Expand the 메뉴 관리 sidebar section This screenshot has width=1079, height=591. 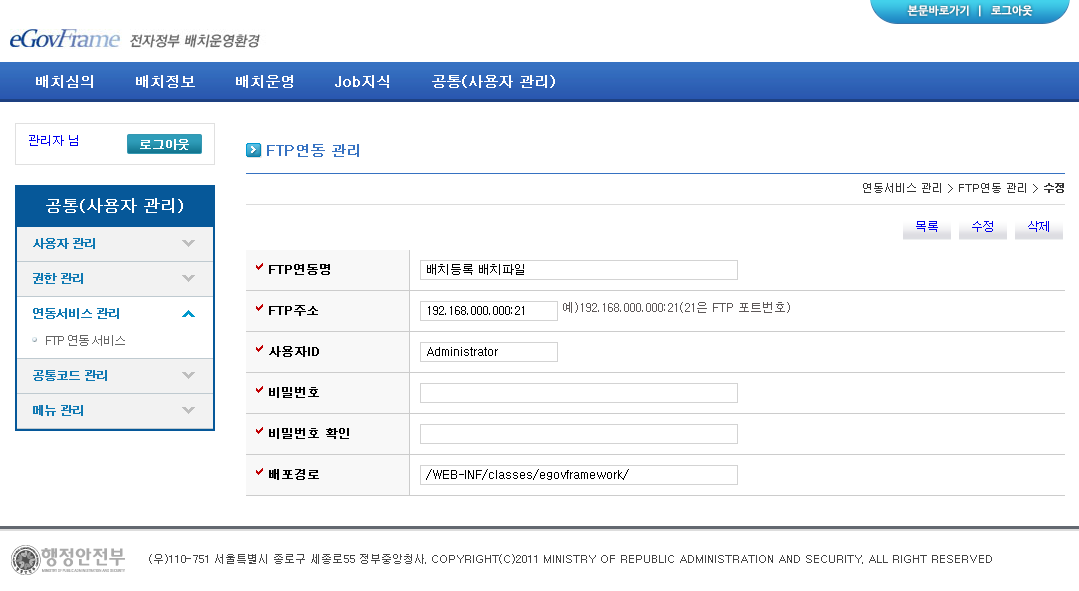tap(114, 410)
